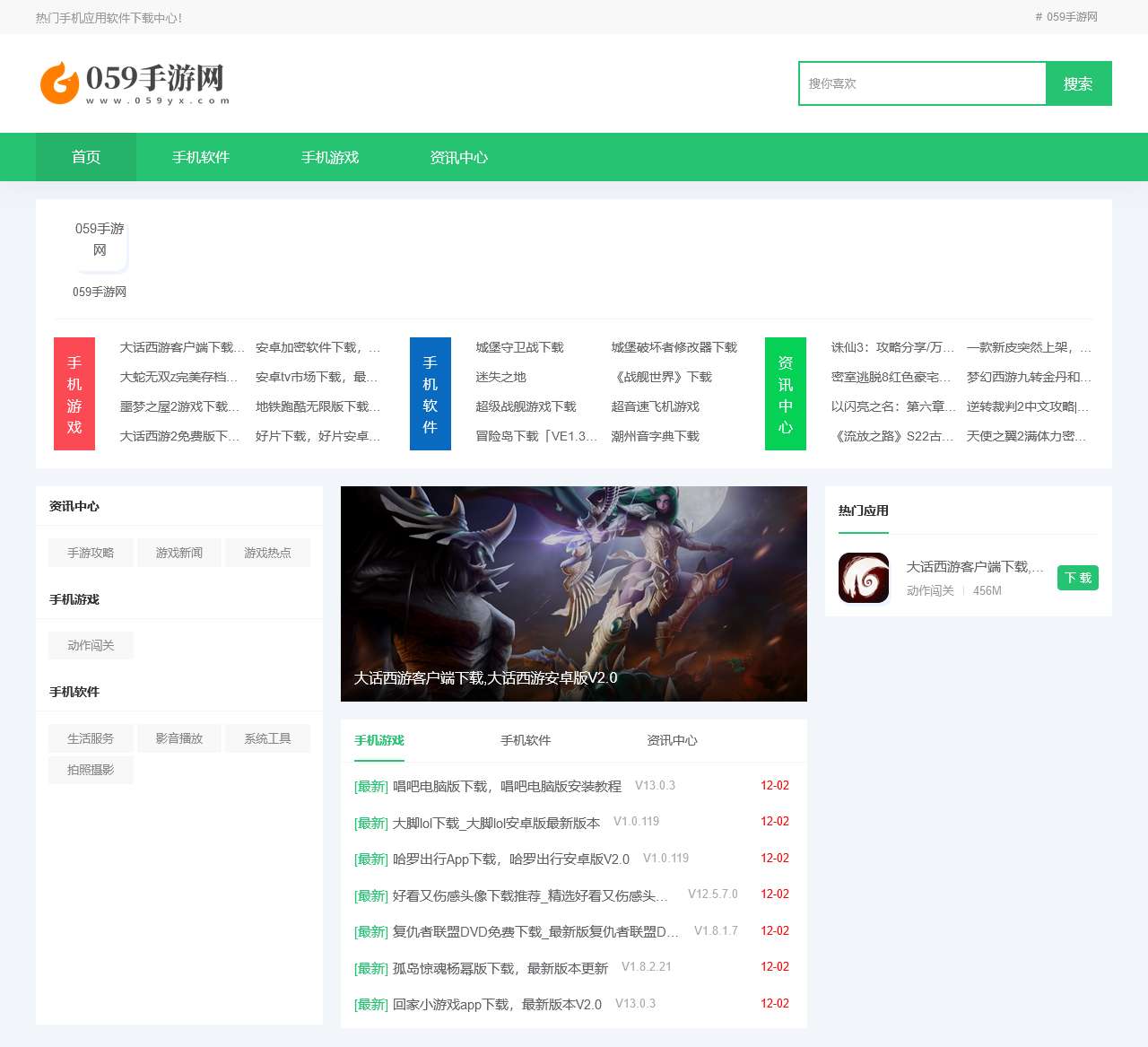This screenshot has width=1148, height=1047.
Task: Open the 城堡守卫战下载 link
Action: click(x=518, y=347)
